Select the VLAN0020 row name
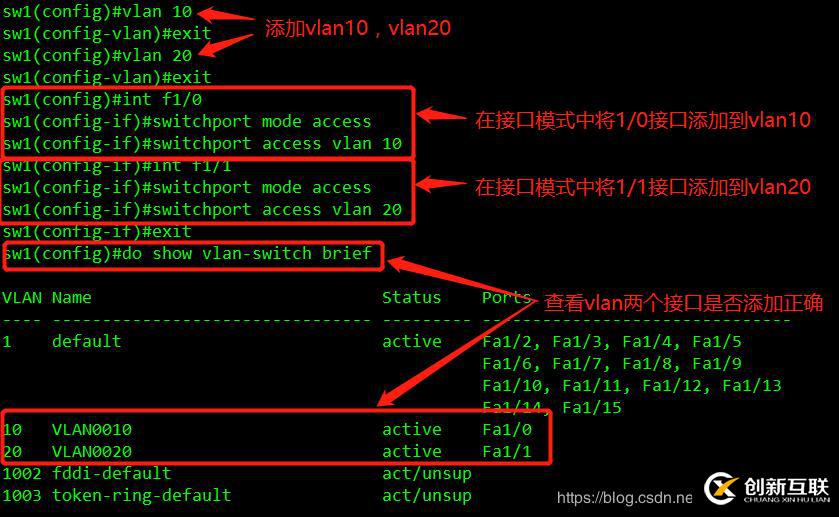Screen dimensions: 839x517 [x=92, y=451]
